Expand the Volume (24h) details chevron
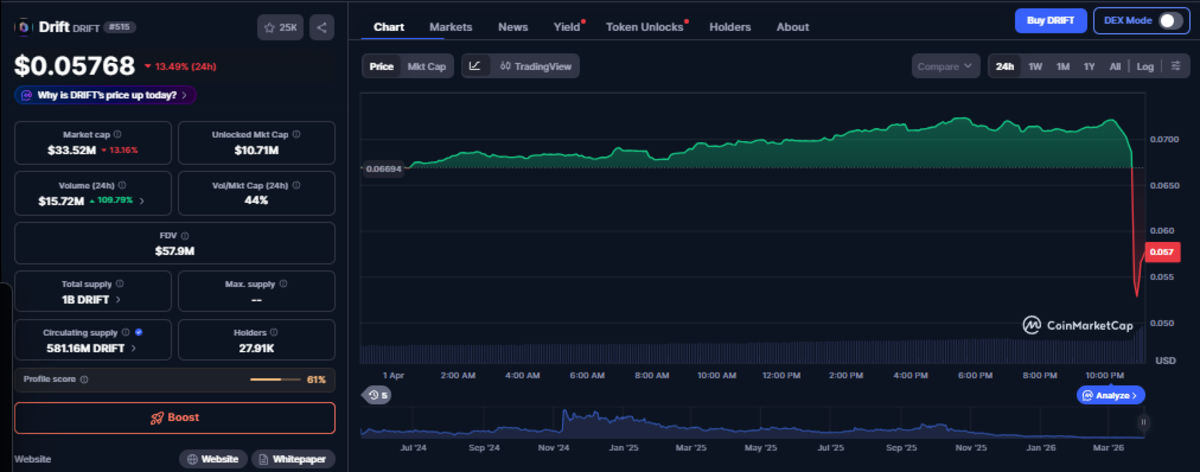Image resolution: width=1200 pixels, height=472 pixels. pos(141,201)
